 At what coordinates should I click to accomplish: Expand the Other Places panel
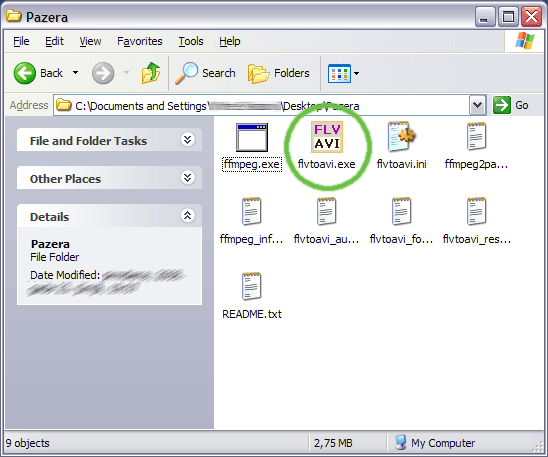pyautogui.click(x=187, y=178)
